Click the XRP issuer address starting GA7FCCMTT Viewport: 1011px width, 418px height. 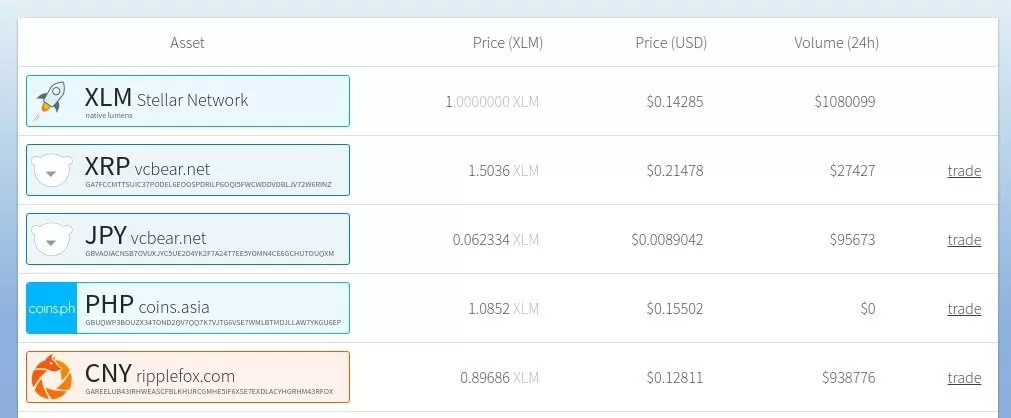(x=208, y=184)
